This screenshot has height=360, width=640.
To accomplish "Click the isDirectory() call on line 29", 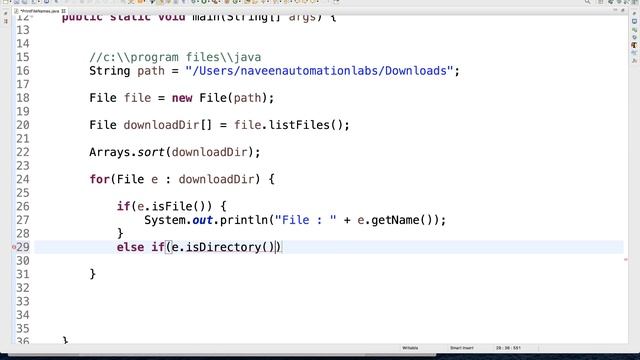I will click(230, 247).
